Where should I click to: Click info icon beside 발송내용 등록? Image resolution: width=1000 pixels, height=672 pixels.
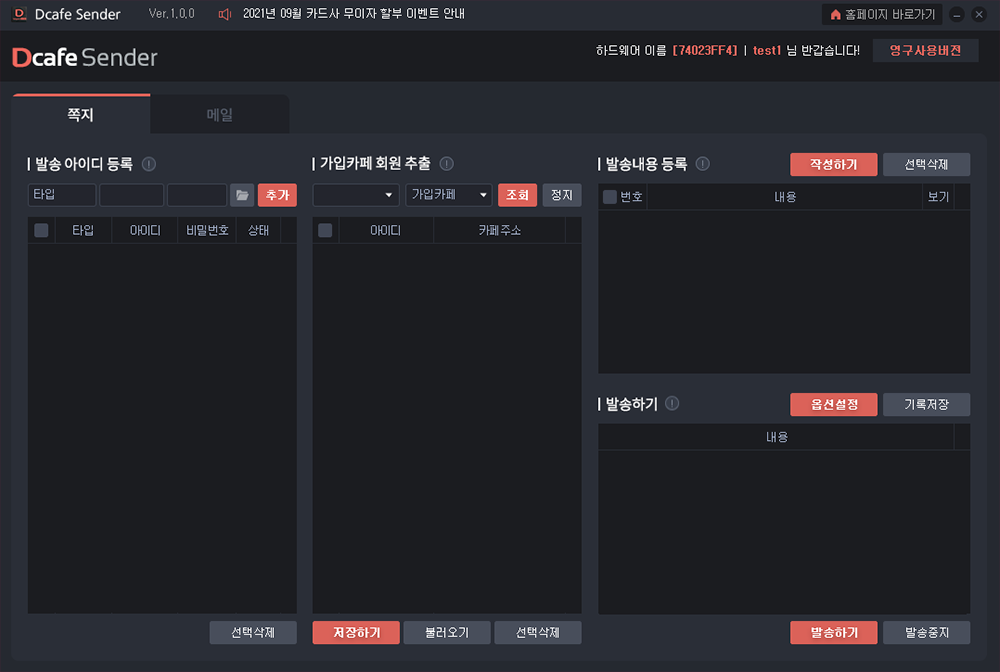pyautogui.click(x=702, y=164)
